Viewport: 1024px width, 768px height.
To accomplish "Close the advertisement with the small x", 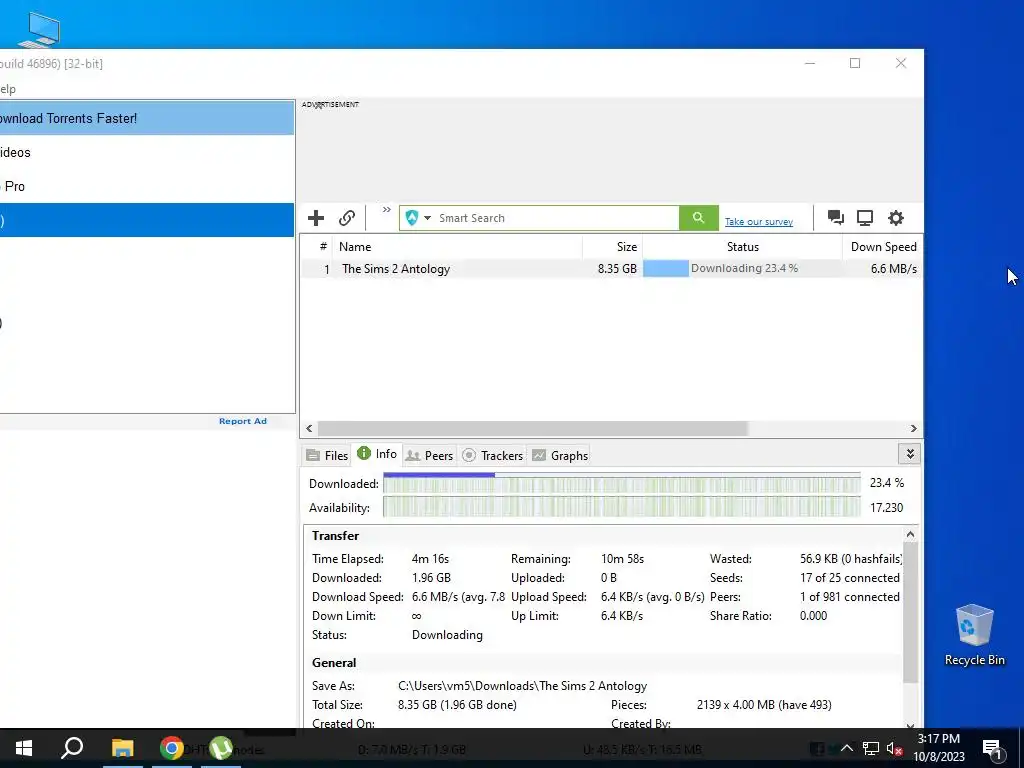I will 319,105.
